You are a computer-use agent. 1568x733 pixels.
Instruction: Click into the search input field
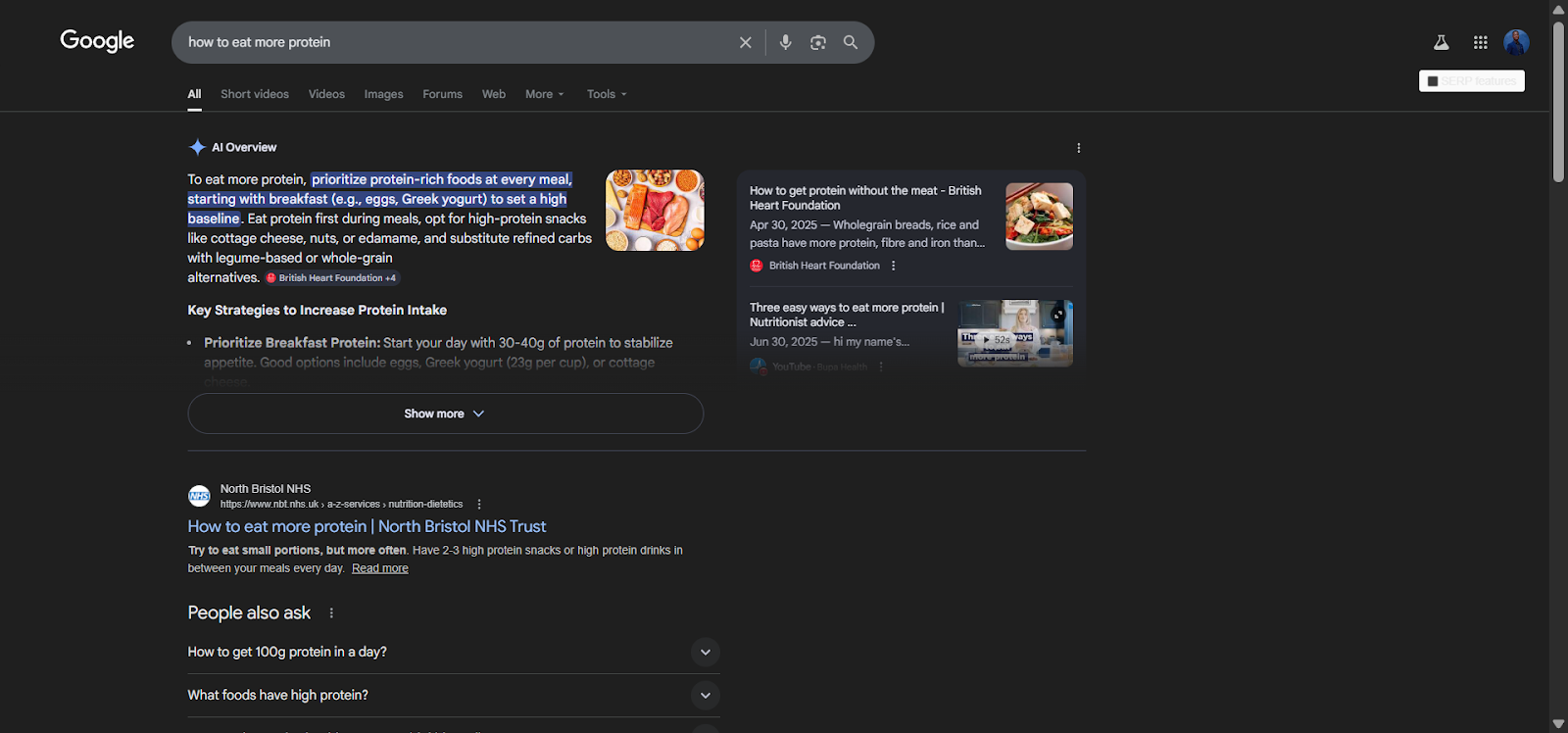click(456, 42)
